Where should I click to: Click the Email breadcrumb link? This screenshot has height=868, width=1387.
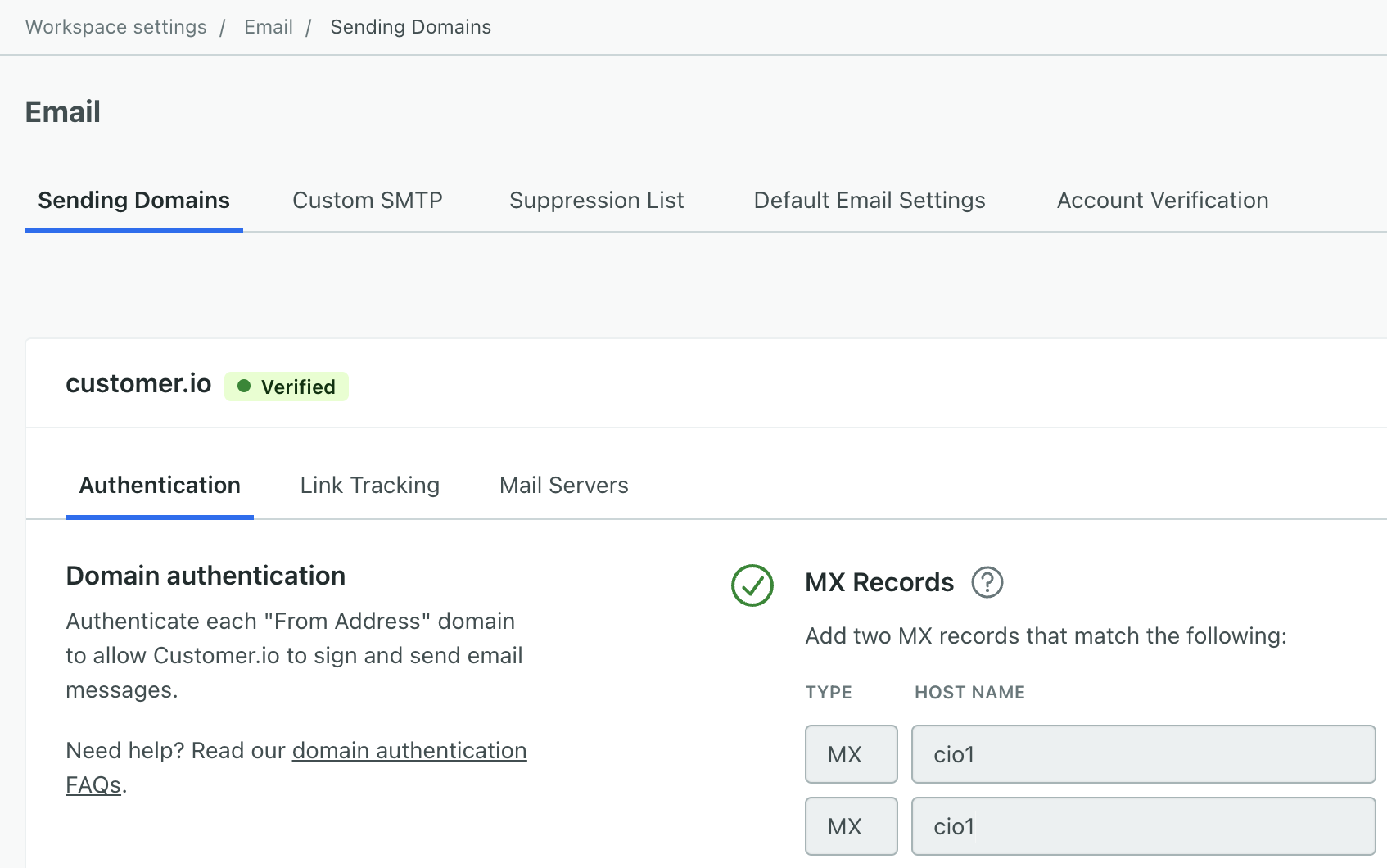point(268,27)
